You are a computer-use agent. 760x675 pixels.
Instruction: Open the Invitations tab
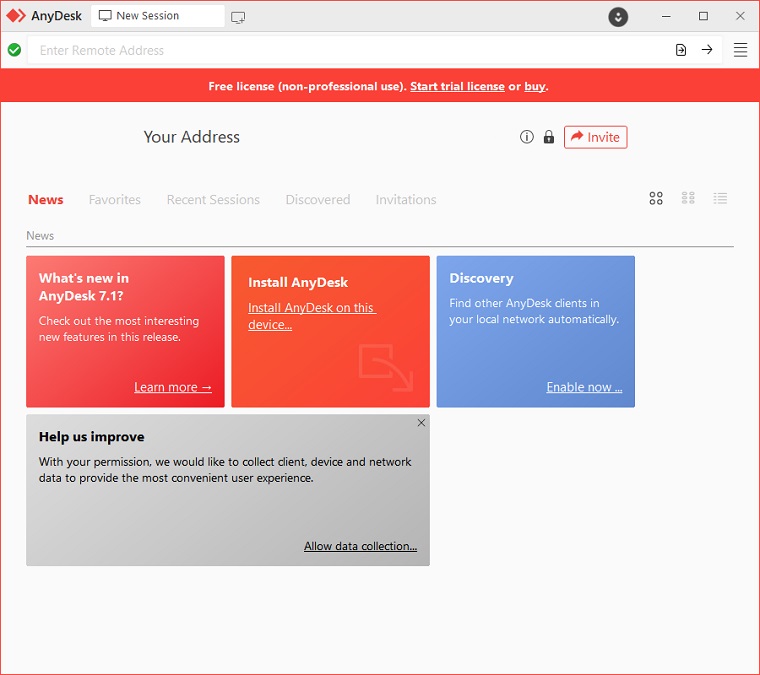[406, 200]
